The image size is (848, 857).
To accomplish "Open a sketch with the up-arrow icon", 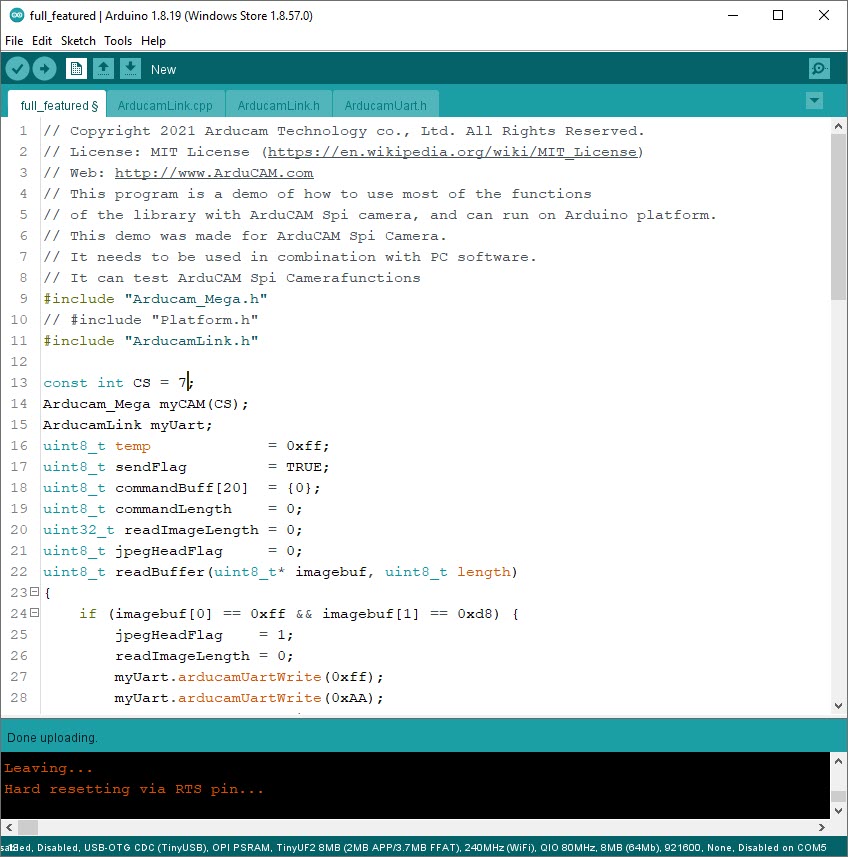I will pos(103,69).
